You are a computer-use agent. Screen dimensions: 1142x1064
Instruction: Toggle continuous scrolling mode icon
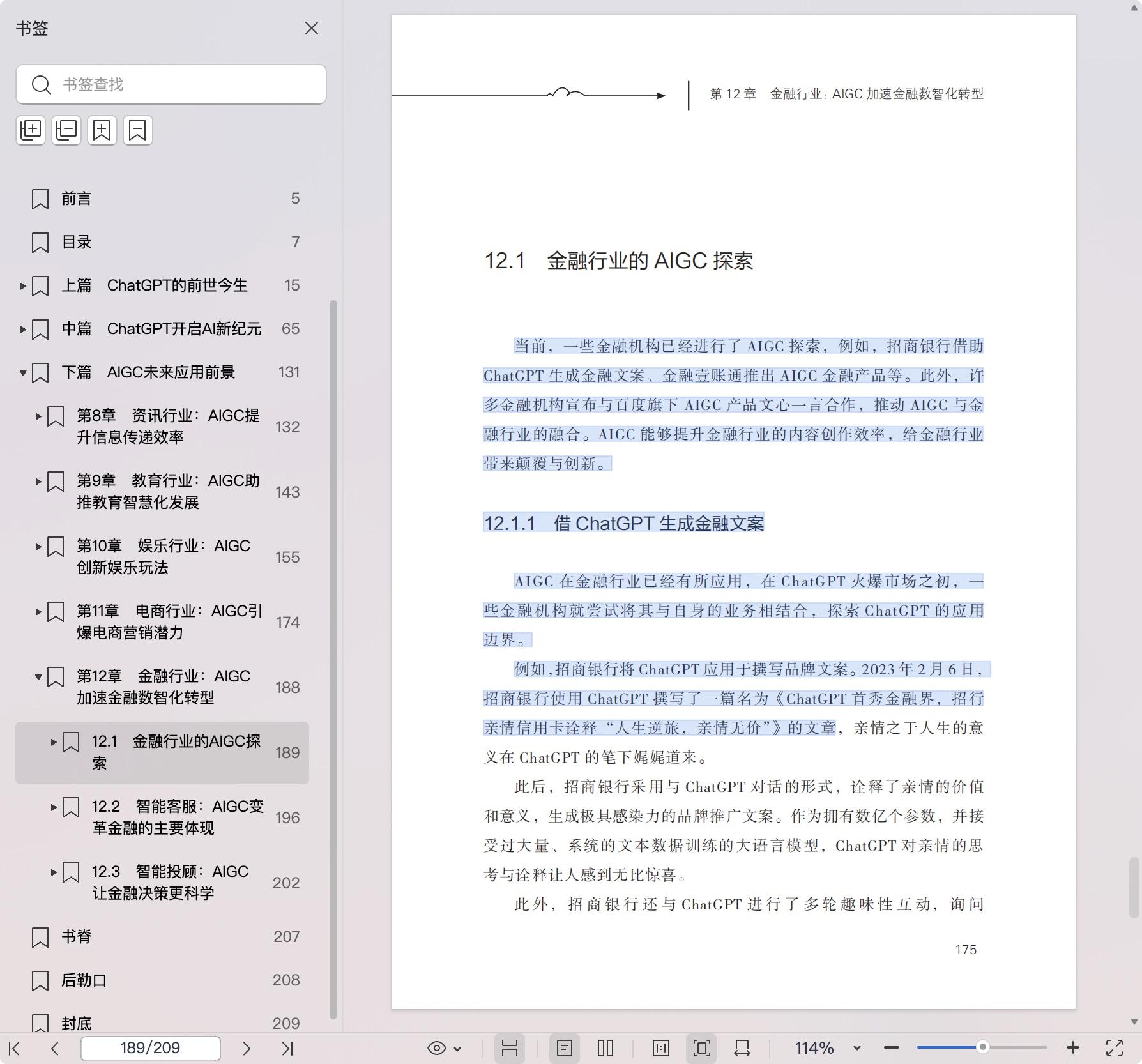click(x=509, y=1048)
